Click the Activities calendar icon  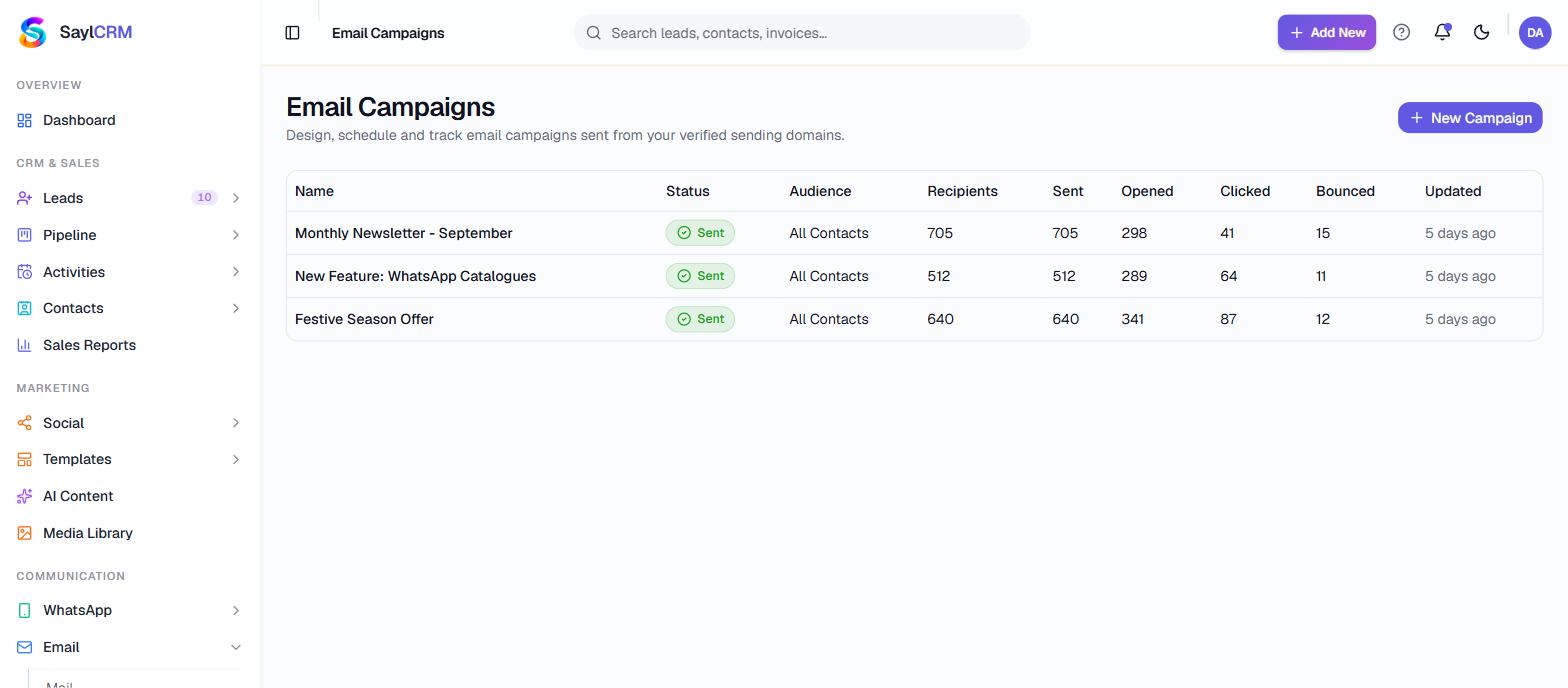tap(25, 272)
